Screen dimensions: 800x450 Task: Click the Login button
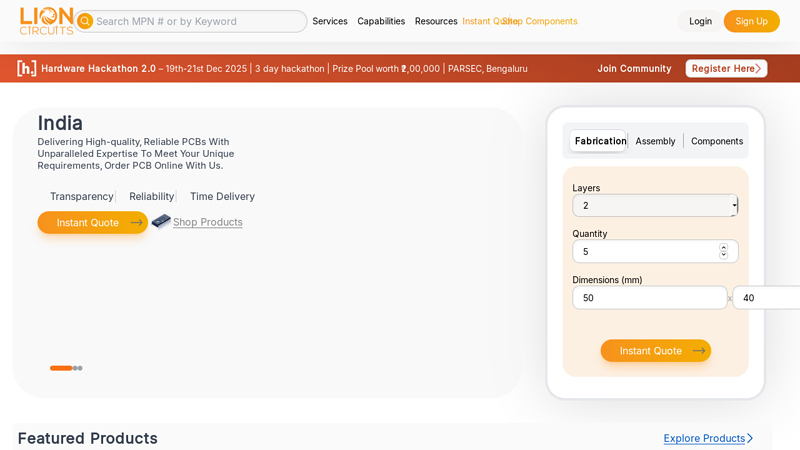pos(700,21)
